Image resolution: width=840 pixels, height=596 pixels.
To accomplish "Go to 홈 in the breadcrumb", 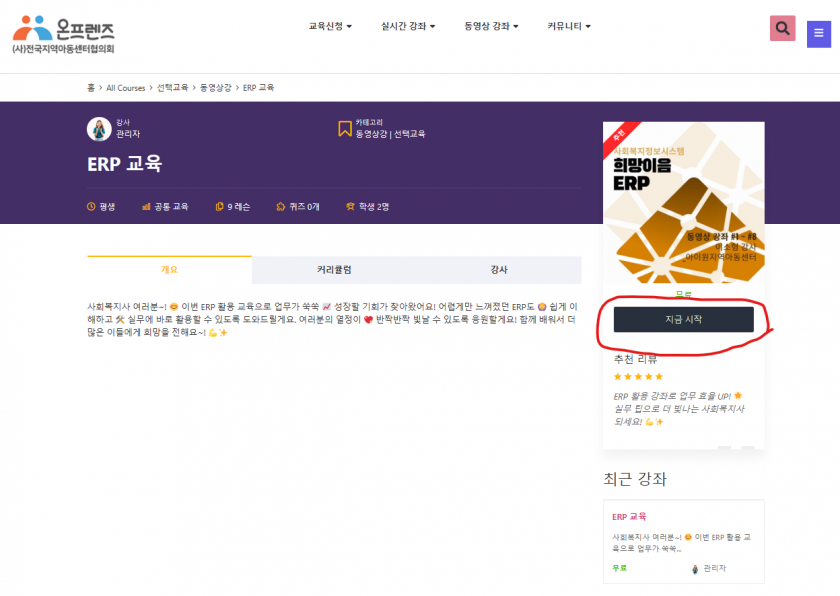I will point(91,88).
